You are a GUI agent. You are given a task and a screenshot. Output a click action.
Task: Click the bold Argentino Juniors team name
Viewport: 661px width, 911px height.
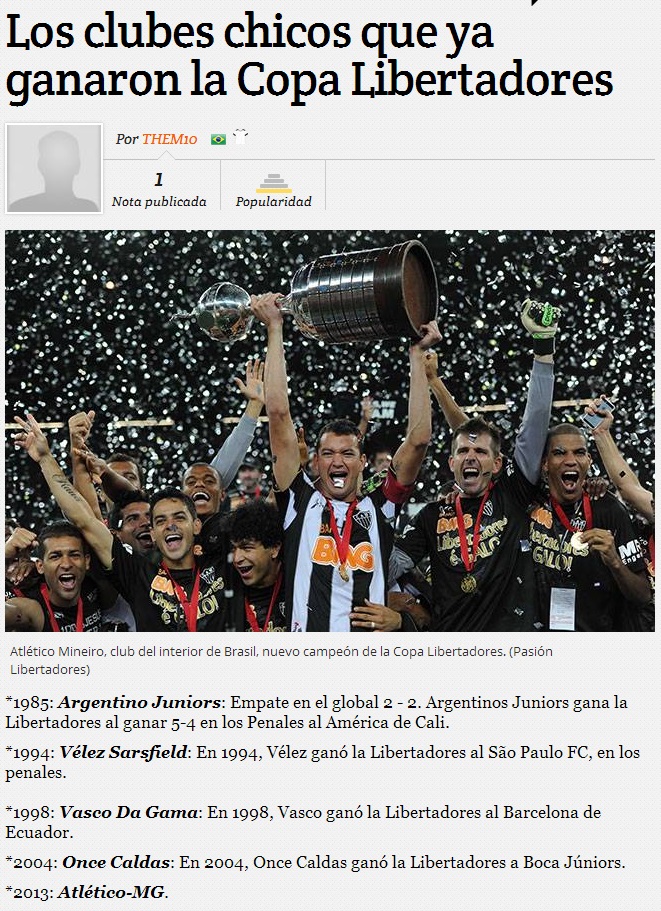coord(139,702)
